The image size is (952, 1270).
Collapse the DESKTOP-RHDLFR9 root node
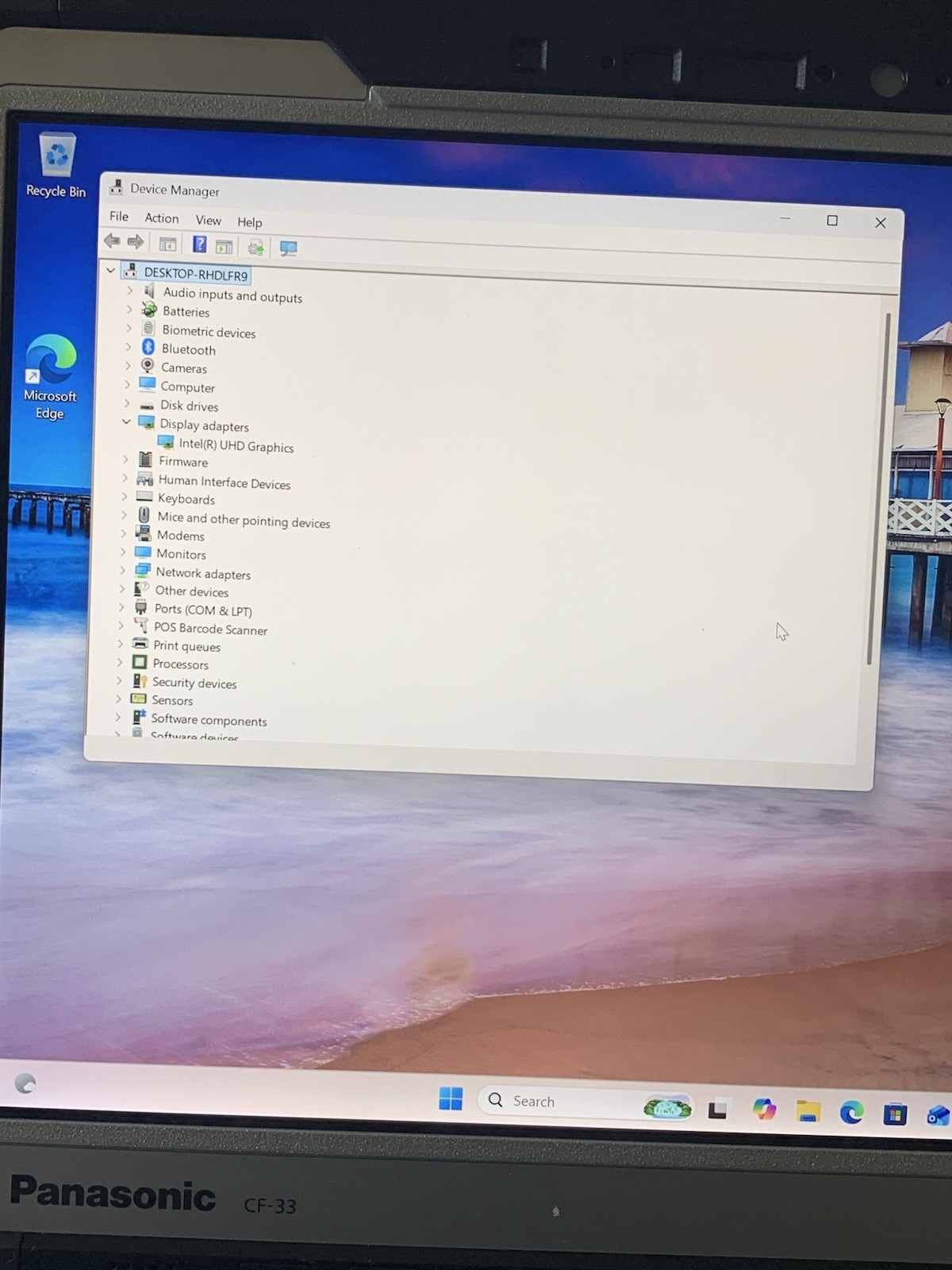(110, 271)
